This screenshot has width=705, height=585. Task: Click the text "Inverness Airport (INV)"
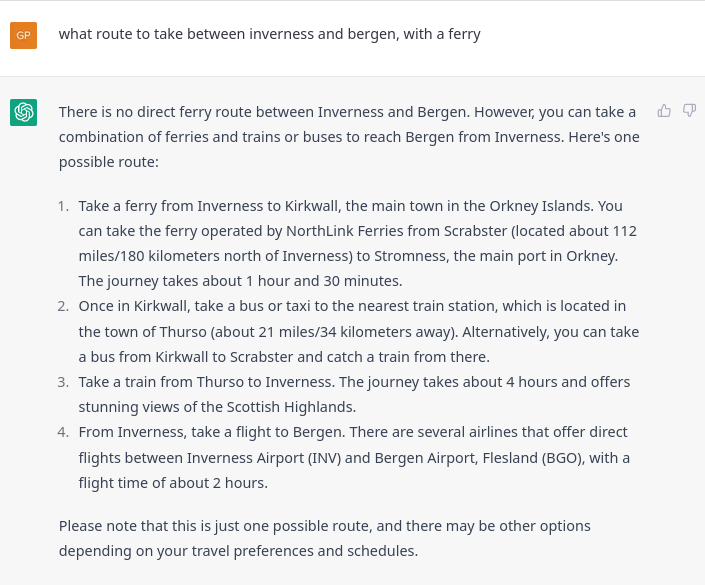coord(267,458)
